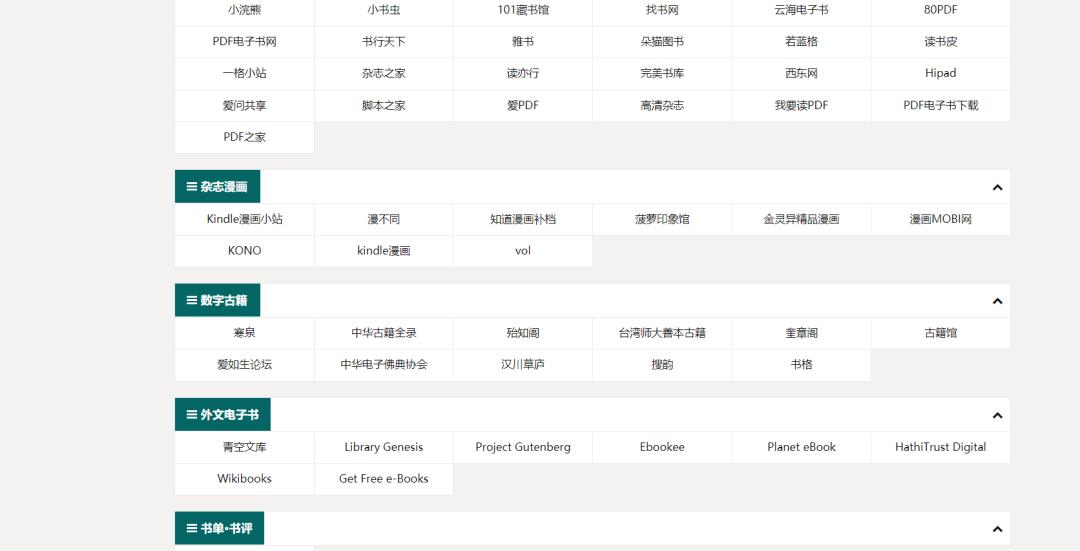Image resolution: width=1080 pixels, height=551 pixels.
Task: Open the 书格 link
Action: (x=801, y=364)
